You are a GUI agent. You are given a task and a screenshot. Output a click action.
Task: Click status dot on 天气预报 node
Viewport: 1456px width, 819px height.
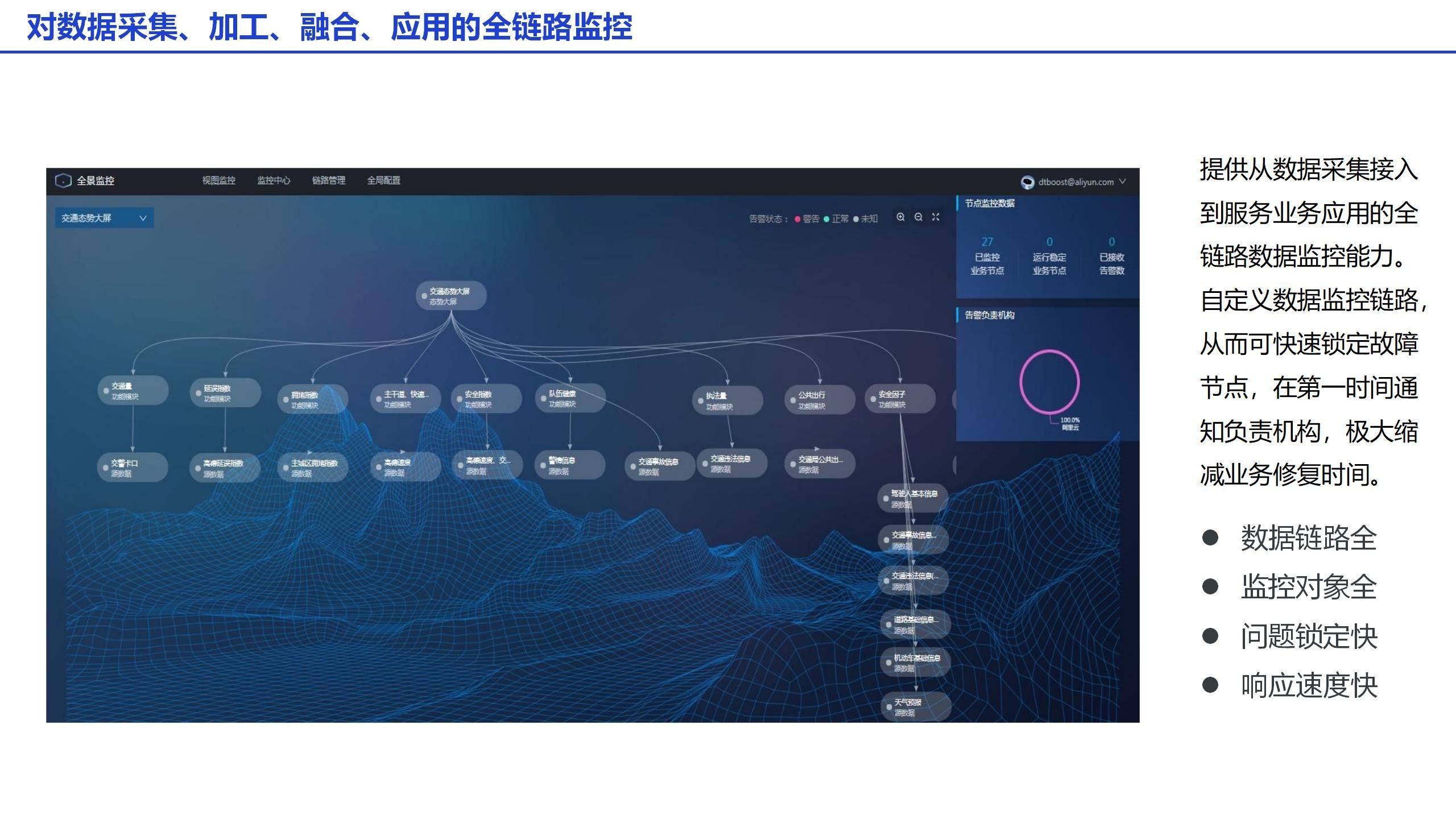click(889, 708)
